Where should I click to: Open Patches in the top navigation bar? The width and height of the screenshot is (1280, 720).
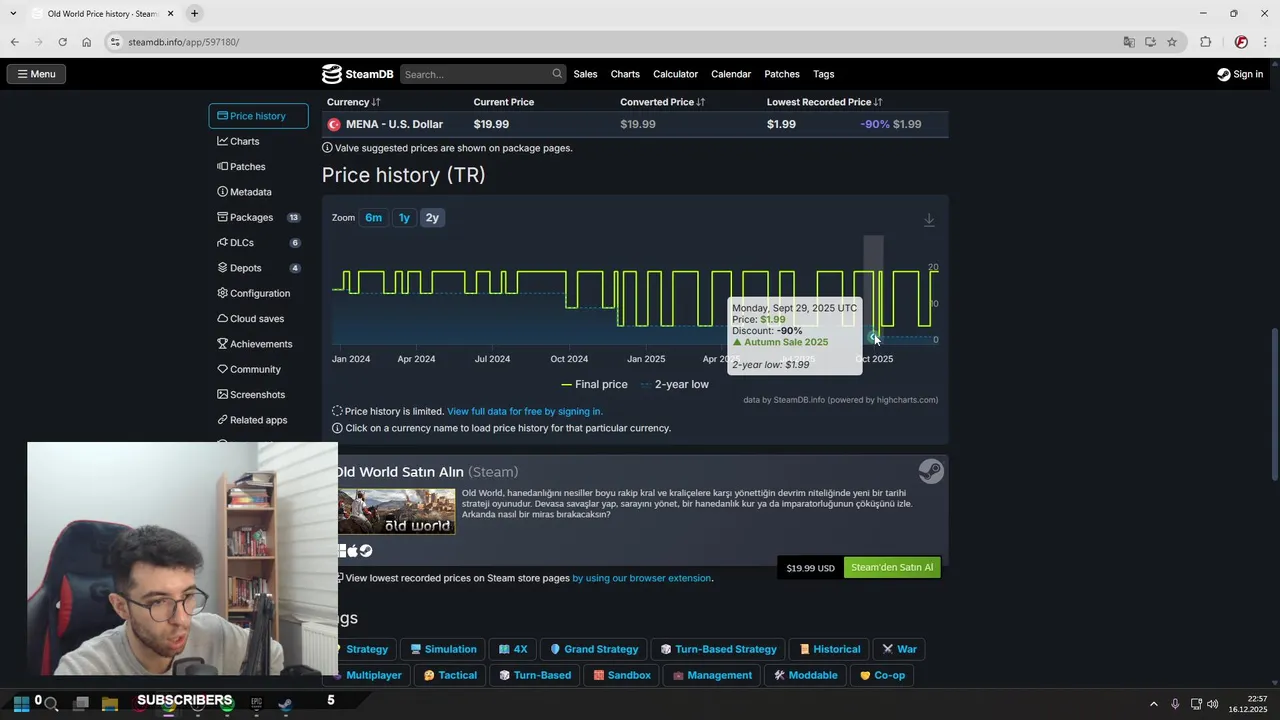[782, 74]
